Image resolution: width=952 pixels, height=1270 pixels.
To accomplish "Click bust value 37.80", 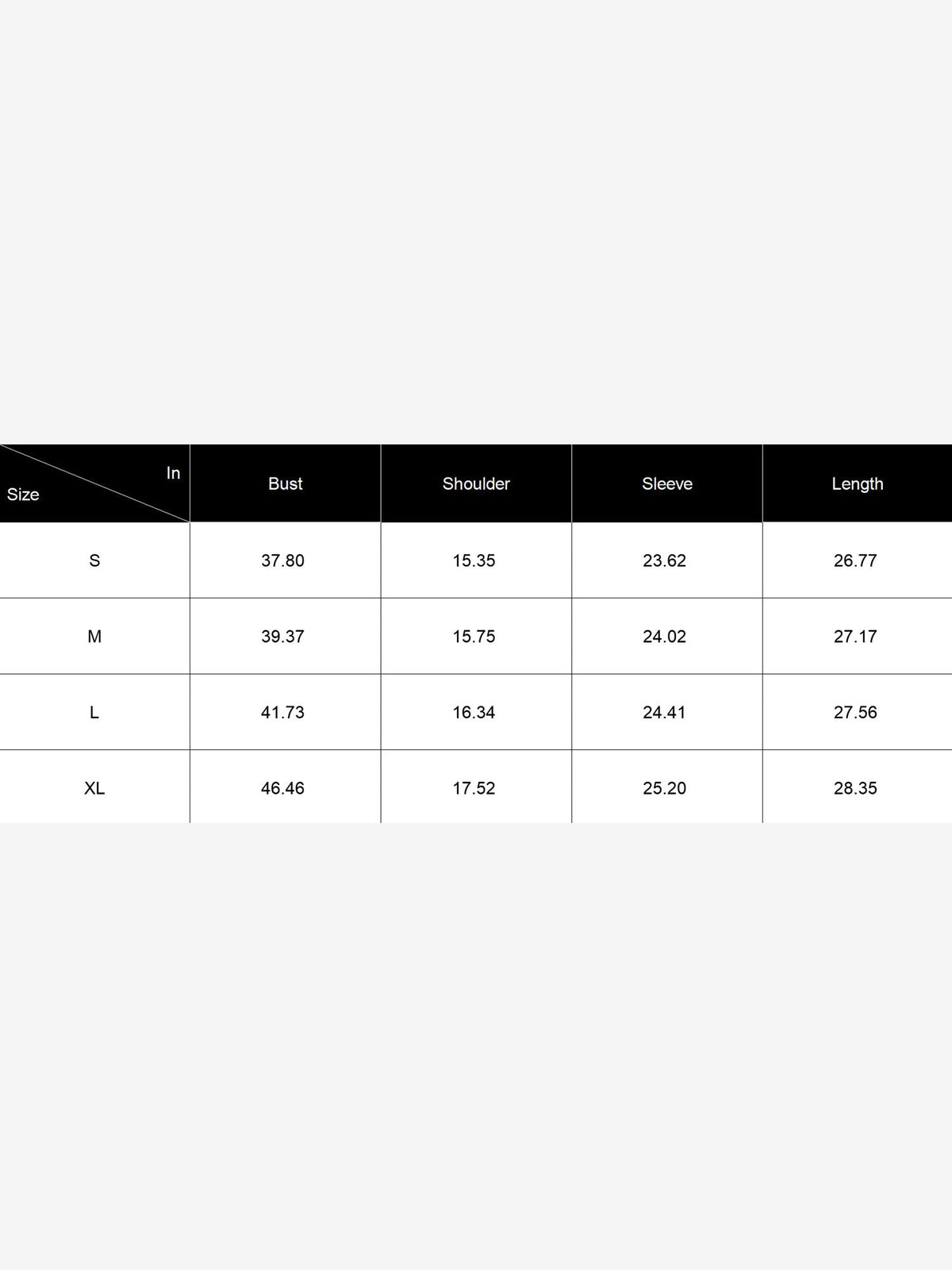I will coord(283,560).
